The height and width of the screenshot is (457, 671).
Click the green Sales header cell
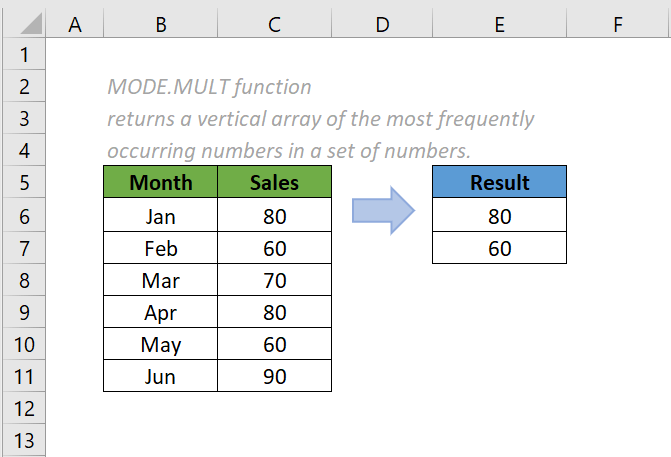275,183
